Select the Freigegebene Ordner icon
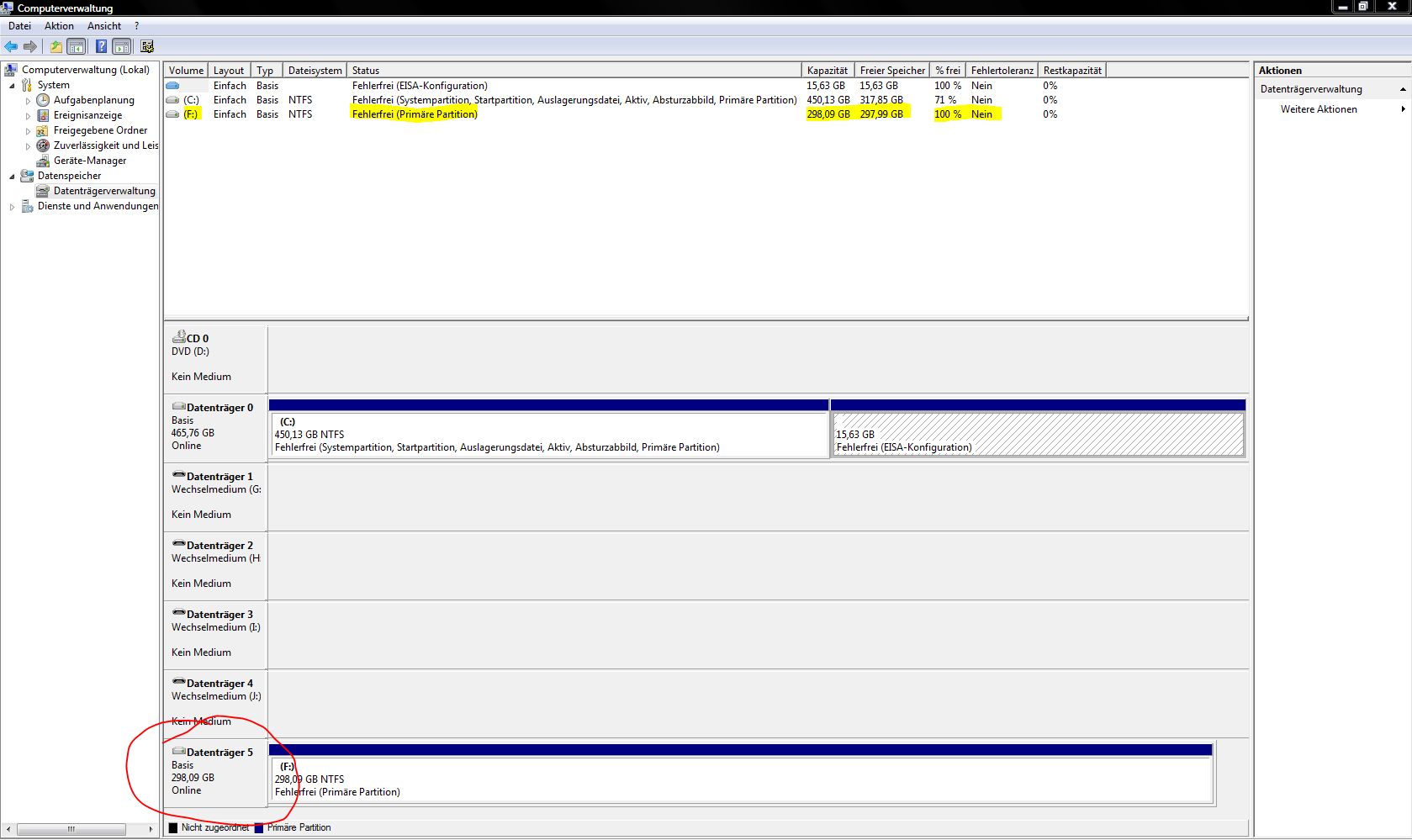The height and width of the screenshot is (840, 1412). click(43, 130)
